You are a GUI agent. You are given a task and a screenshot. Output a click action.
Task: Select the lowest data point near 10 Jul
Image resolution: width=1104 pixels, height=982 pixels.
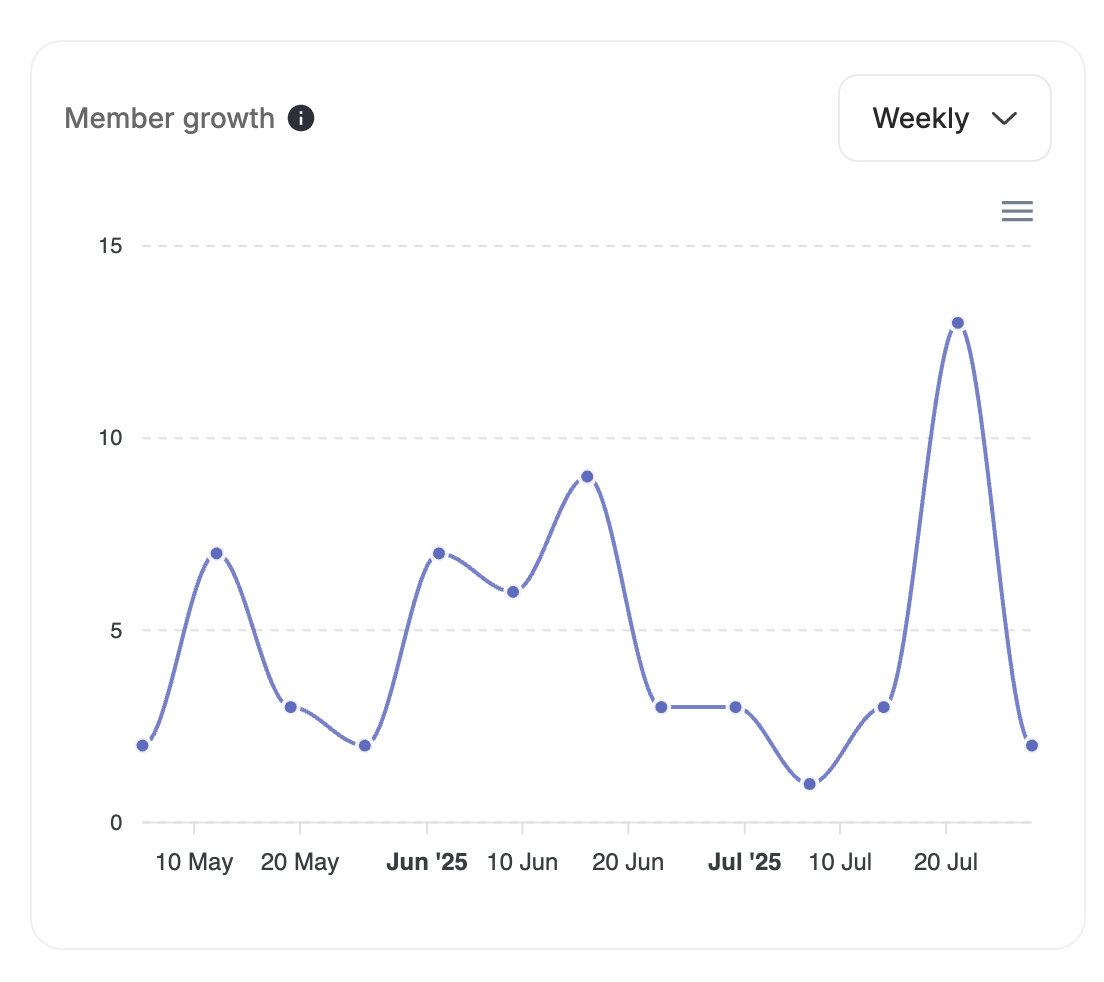coord(809,783)
